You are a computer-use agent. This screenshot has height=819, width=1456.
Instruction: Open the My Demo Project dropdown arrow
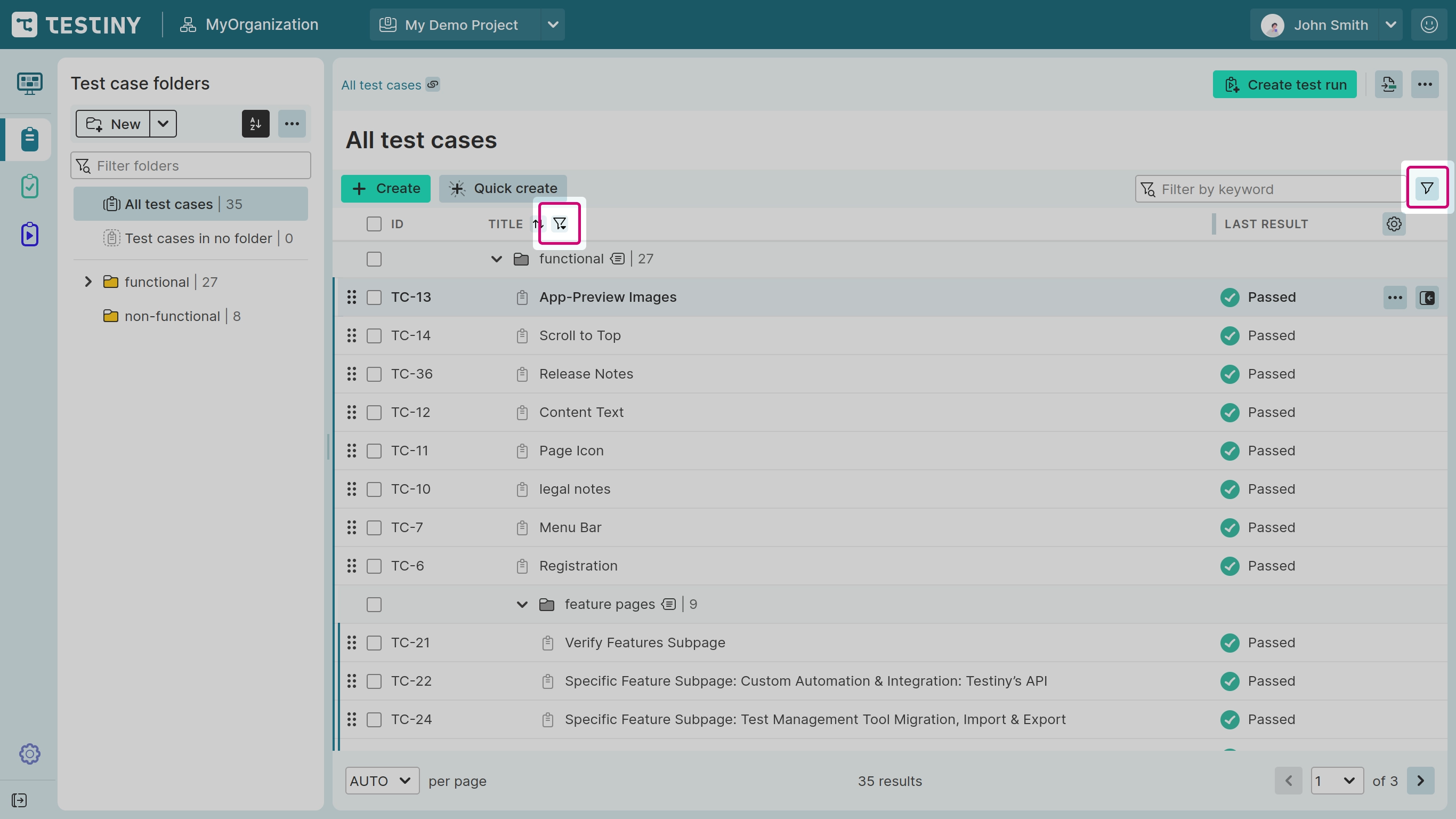pos(553,25)
